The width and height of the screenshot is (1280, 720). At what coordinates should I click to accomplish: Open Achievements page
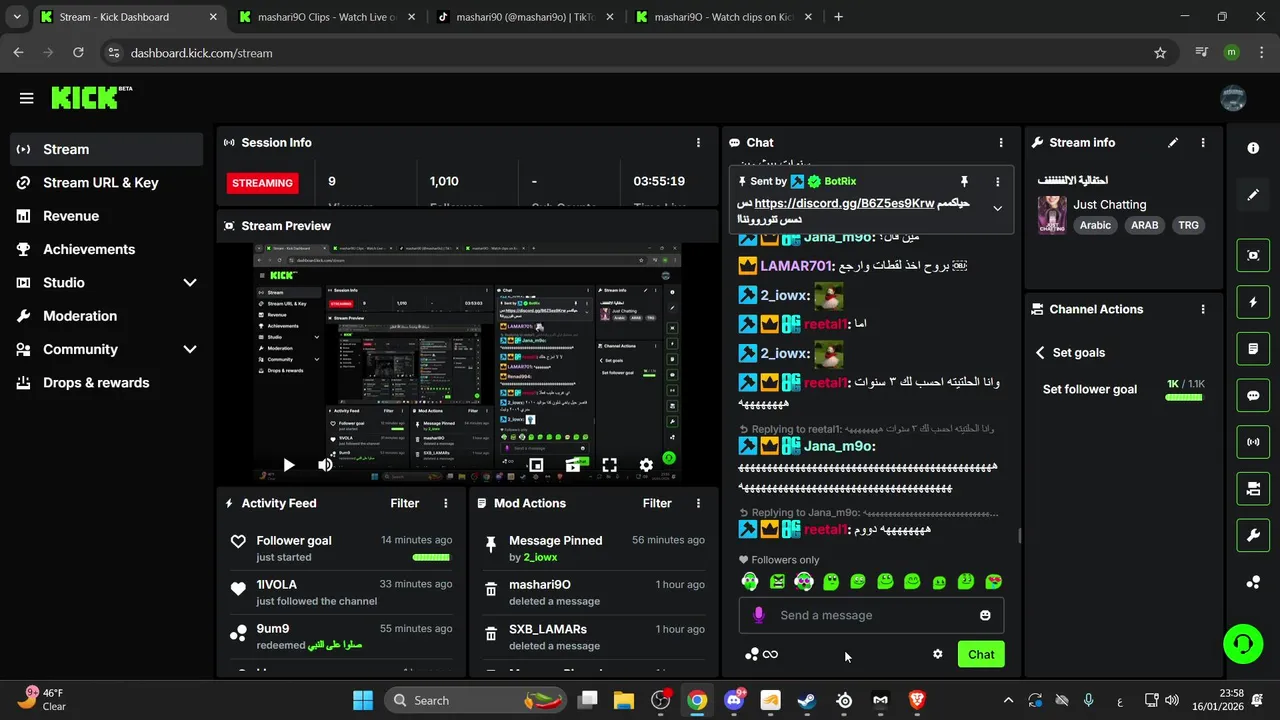pyautogui.click(x=107, y=249)
